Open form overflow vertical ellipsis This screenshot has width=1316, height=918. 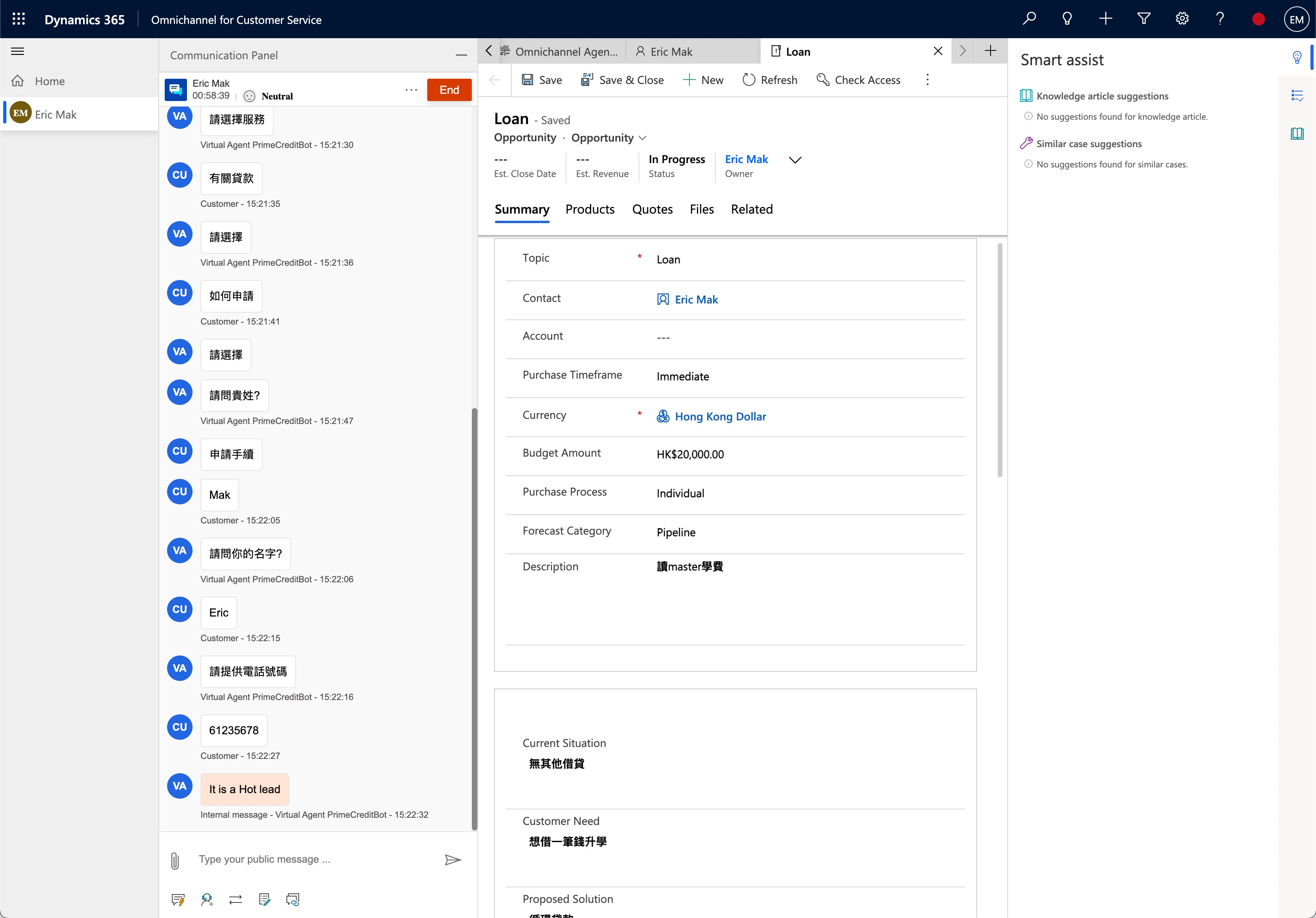(927, 80)
